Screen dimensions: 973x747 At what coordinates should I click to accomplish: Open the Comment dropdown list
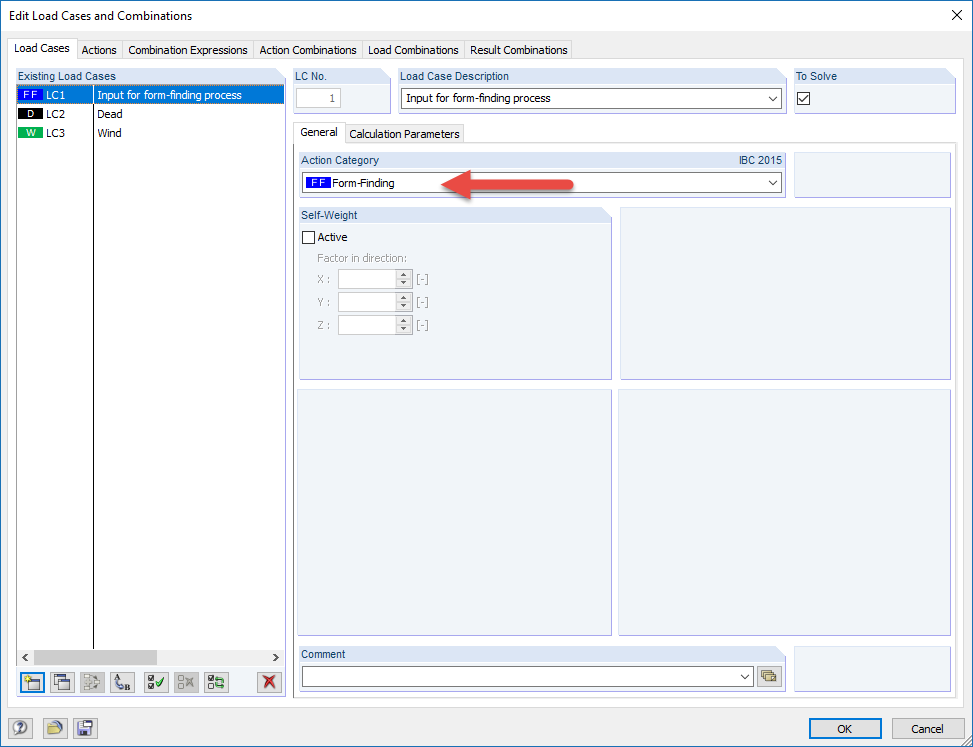click(745, 676)
